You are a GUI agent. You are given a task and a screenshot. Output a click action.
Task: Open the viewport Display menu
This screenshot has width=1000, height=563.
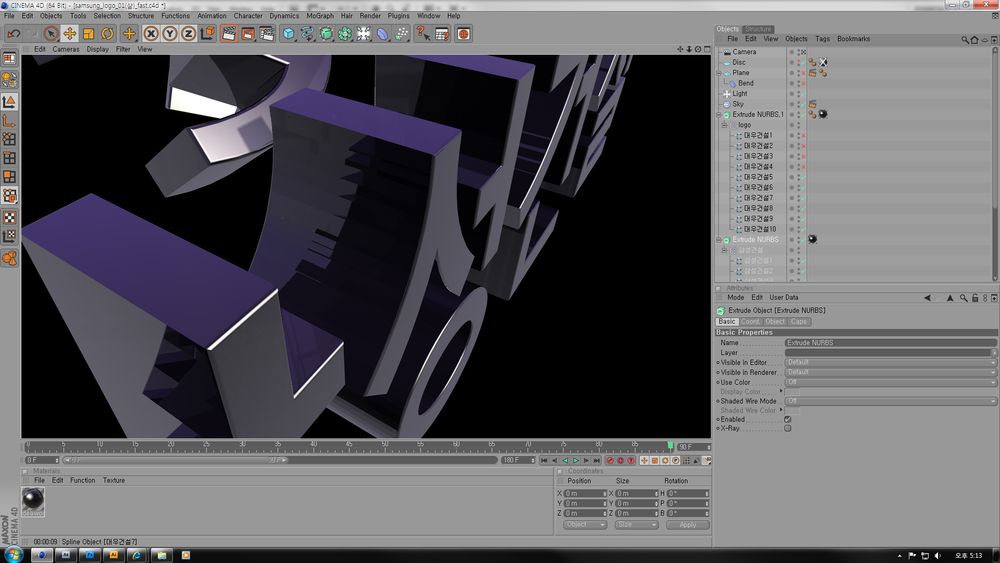pos(98,49)
